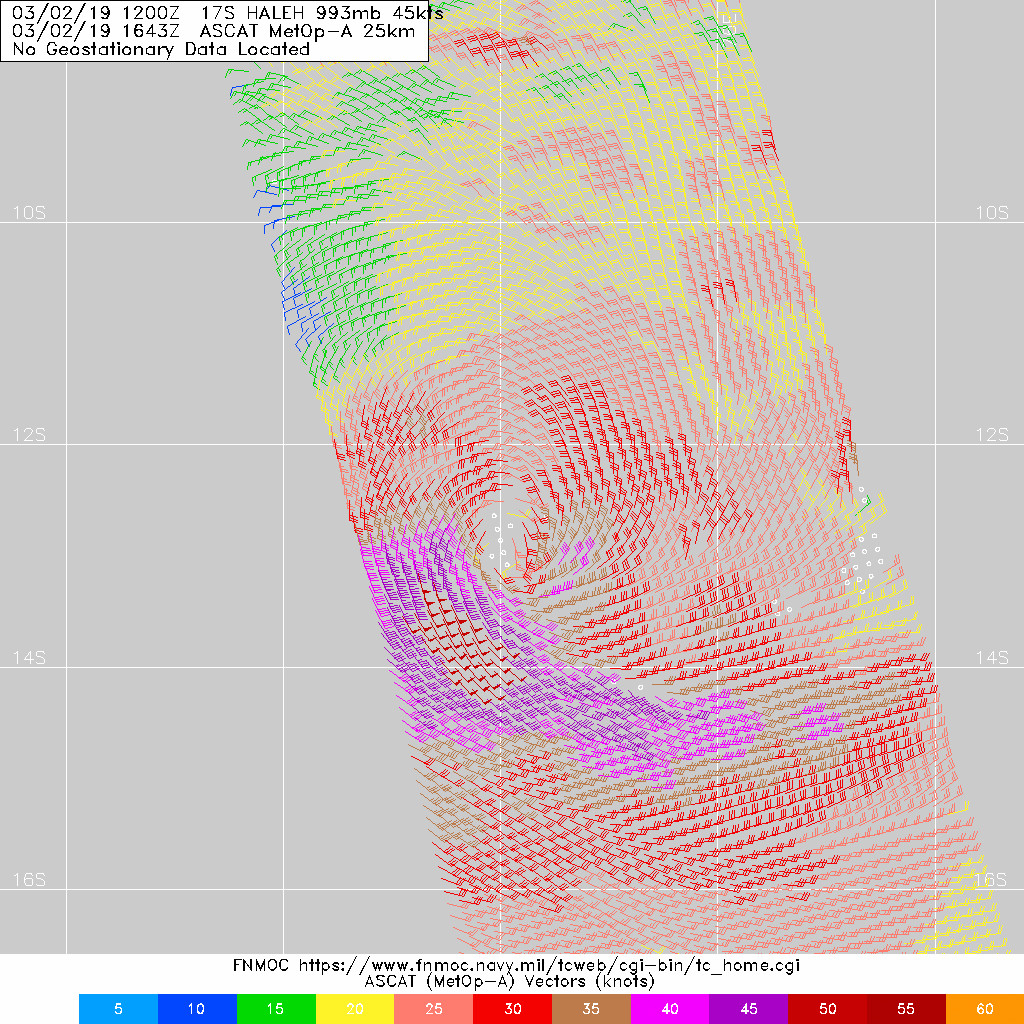The height and width of the screenshot is (1024, 1024).
Task: Click the 20 knots yellow legend swatch
Action: click(x=355, y=1009)
